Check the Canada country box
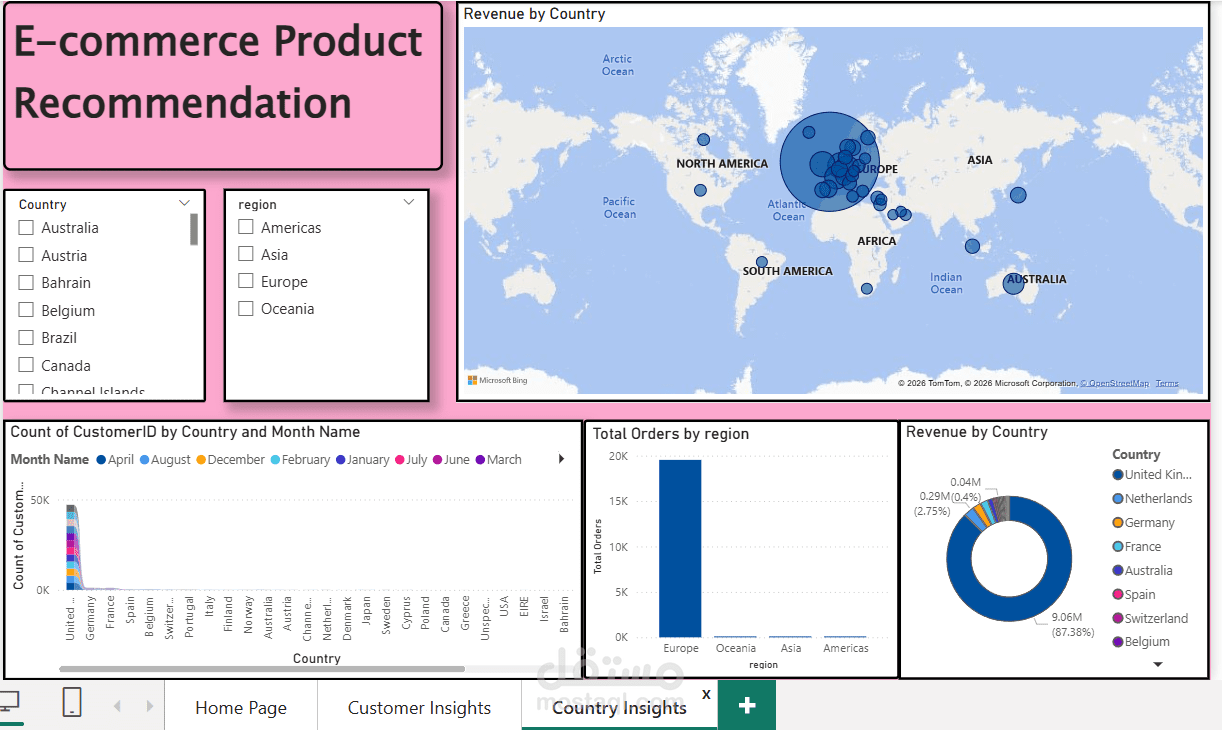 [x=26, y=365]
